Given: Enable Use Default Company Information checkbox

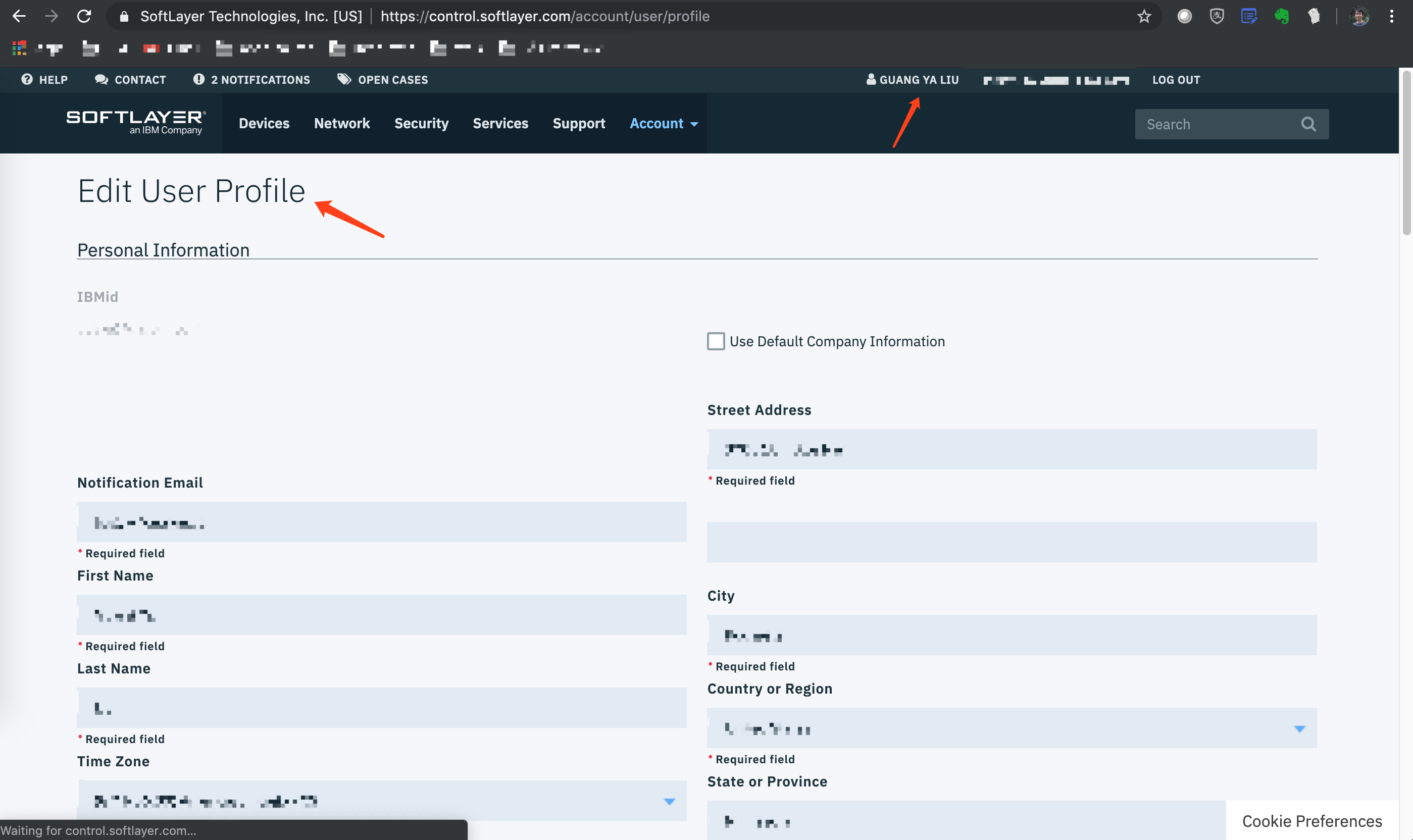Looking at the screenshot, I should pyautogui.click(x=716, y=341).
